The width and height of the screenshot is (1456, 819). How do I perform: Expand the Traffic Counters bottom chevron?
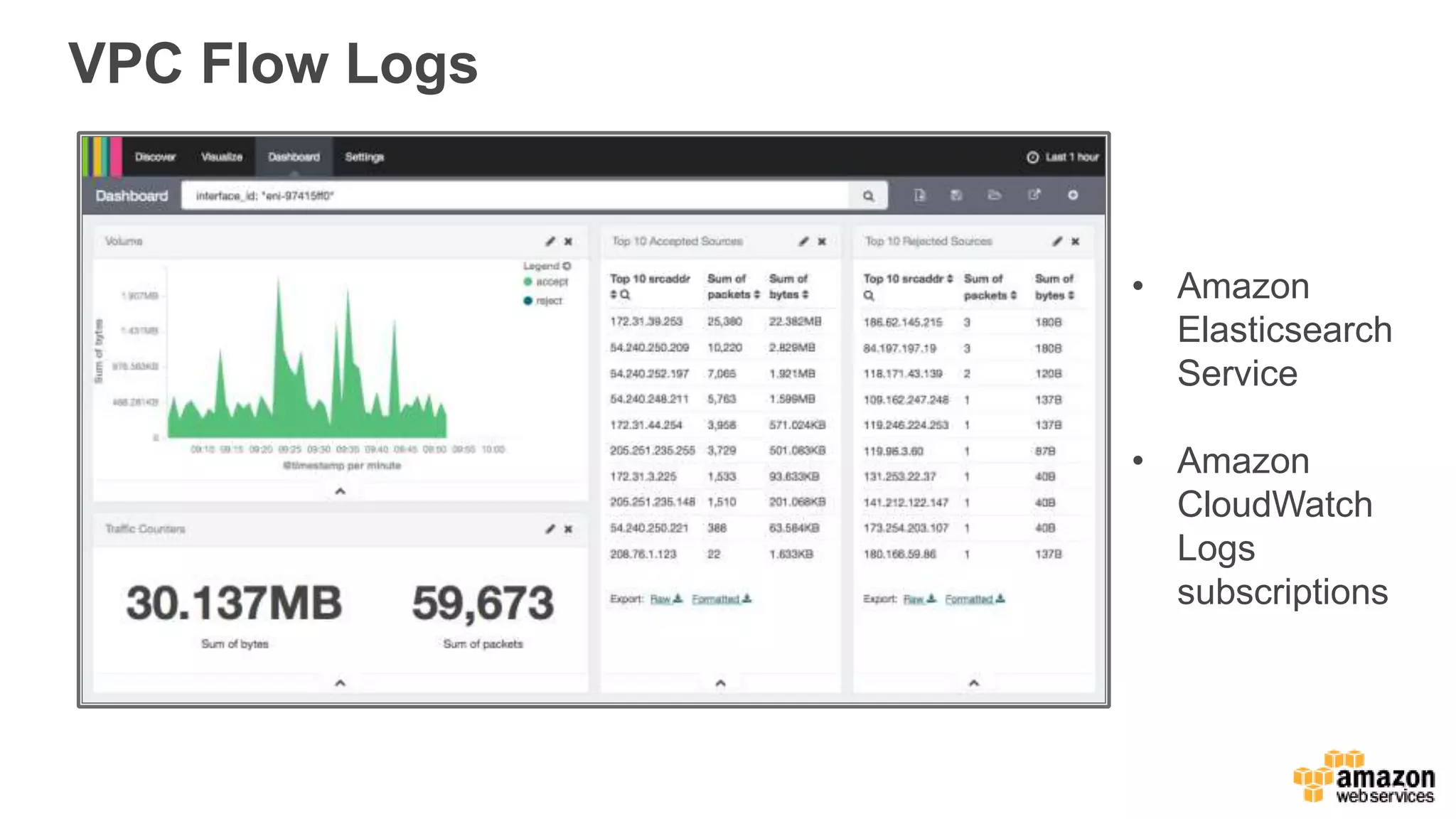(x=340, y=683)
